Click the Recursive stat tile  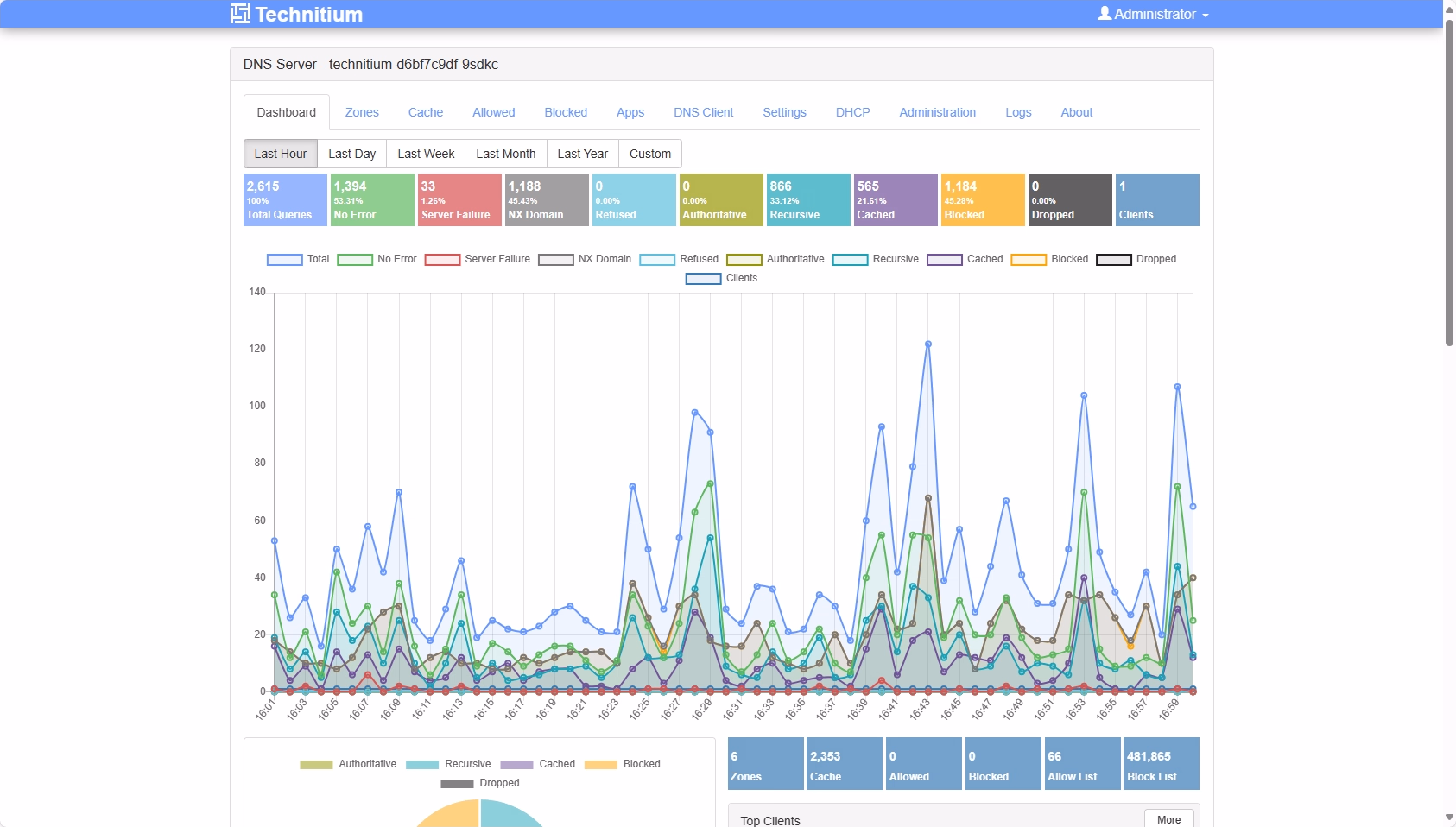tap(807, 199)
